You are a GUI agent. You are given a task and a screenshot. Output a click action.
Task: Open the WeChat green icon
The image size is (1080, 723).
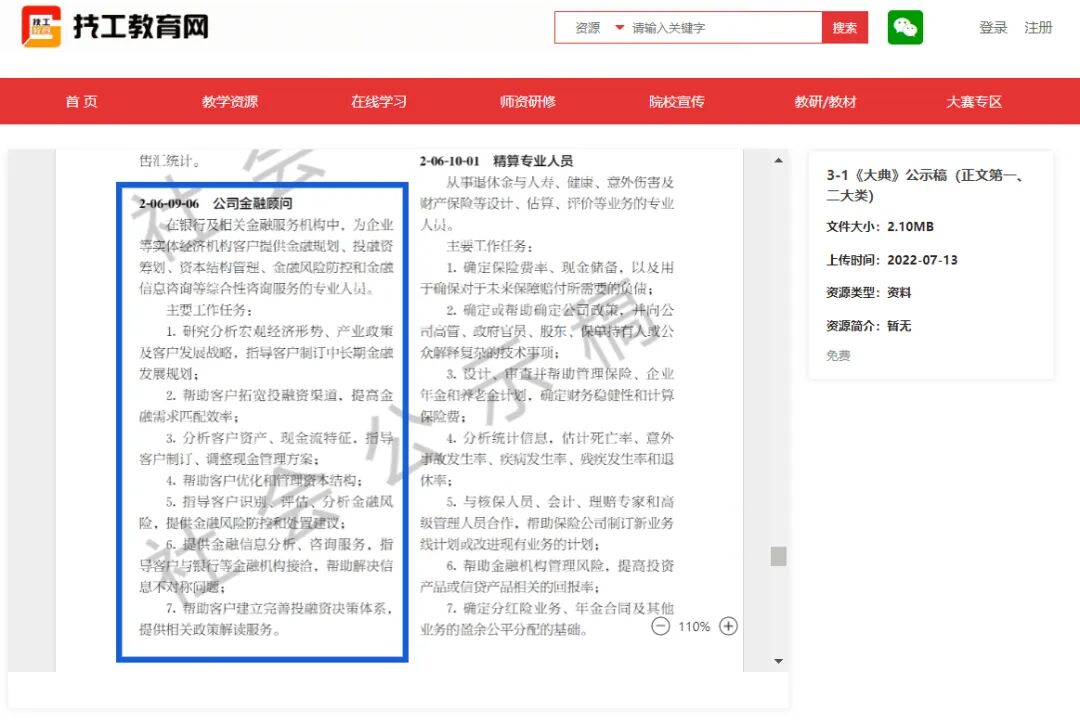904,28
